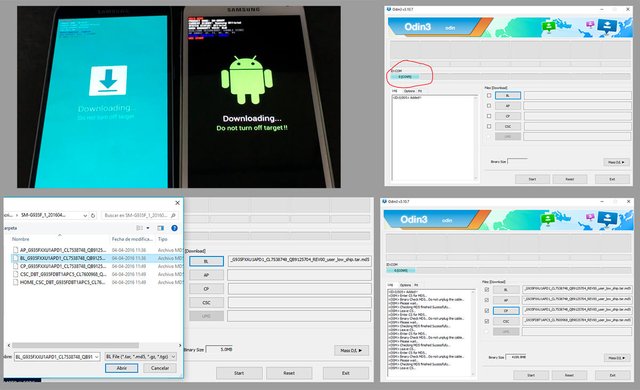Screen dimensions: 640x390
Task: Click the 0:[COM5] port box in the empty Odin window
Action: [x=404, y=77]
